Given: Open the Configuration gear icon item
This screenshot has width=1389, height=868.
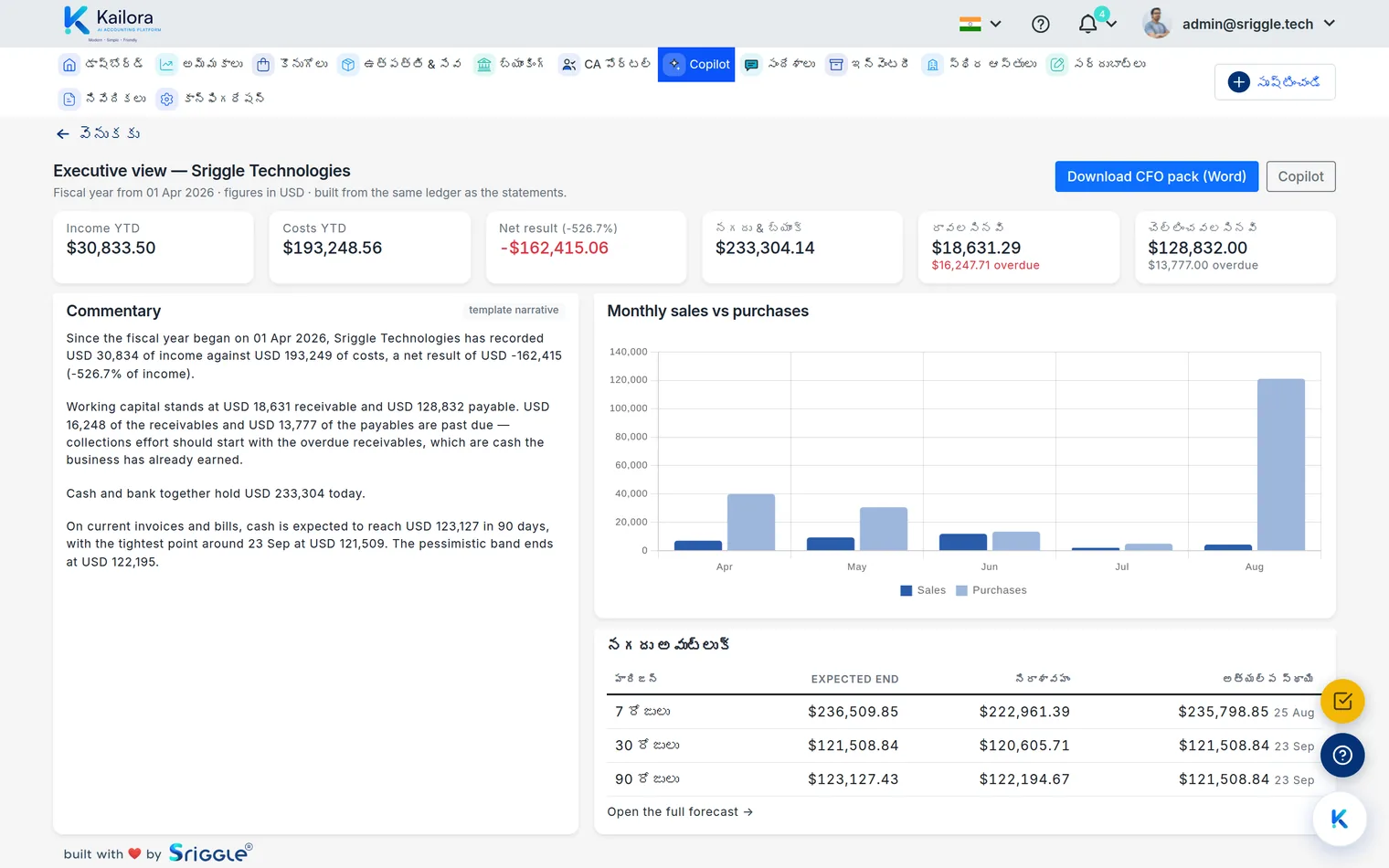Looking at the screenshot, I should [x=166, y=99].
